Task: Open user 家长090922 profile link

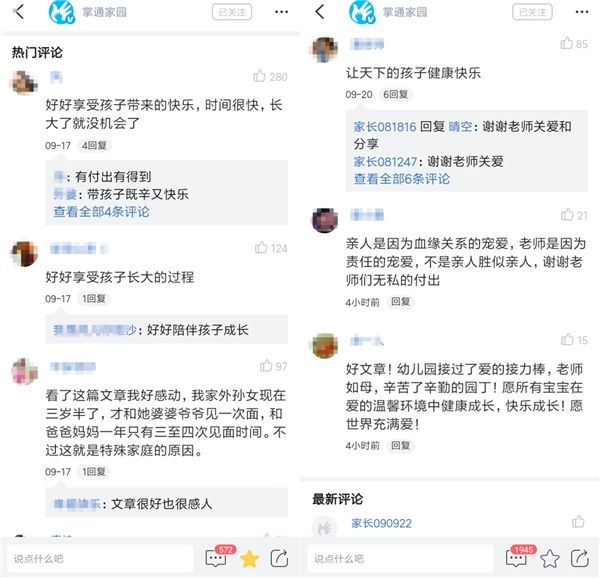Action: [x=382, y=523]
